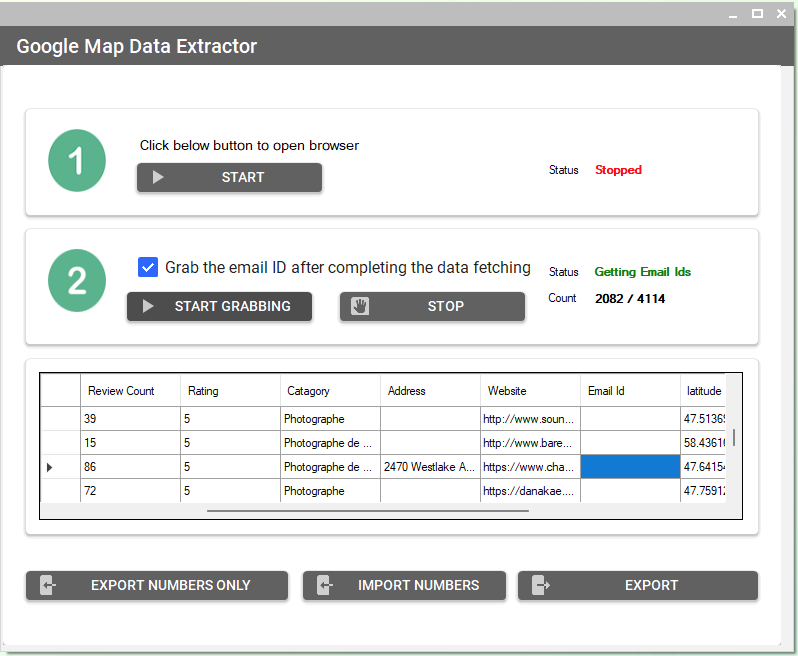Click the Website column header
The image size is (798, 656).
tap(530, 391)
